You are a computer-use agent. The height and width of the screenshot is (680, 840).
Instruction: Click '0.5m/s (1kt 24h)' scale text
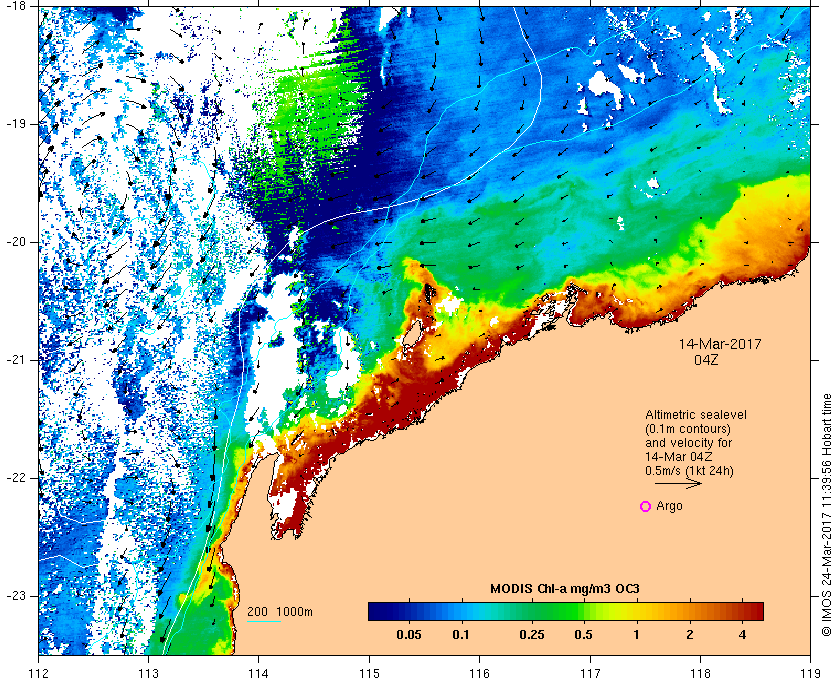point(689,471)
